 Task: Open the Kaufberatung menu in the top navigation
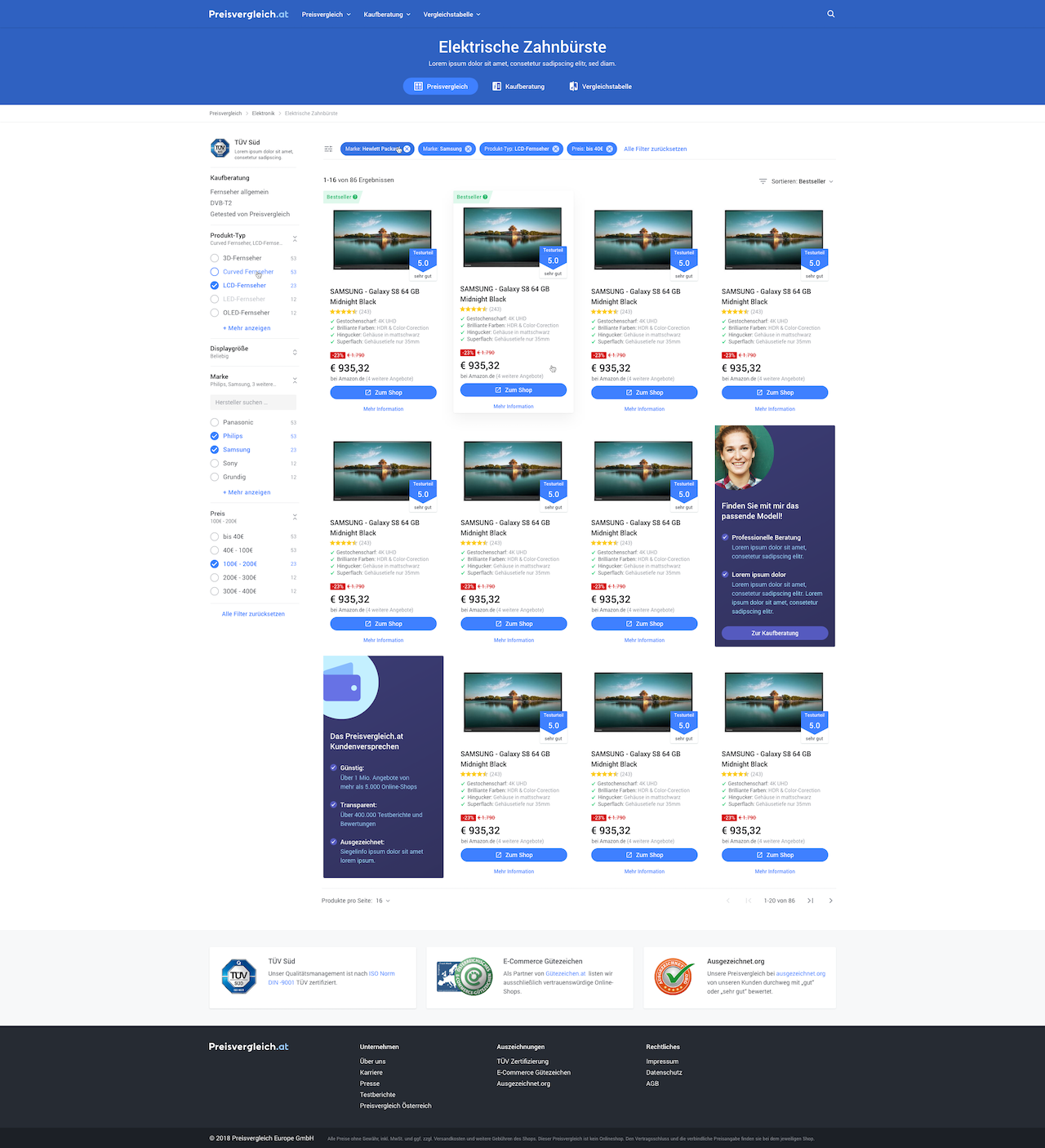[x=387, y=14]
